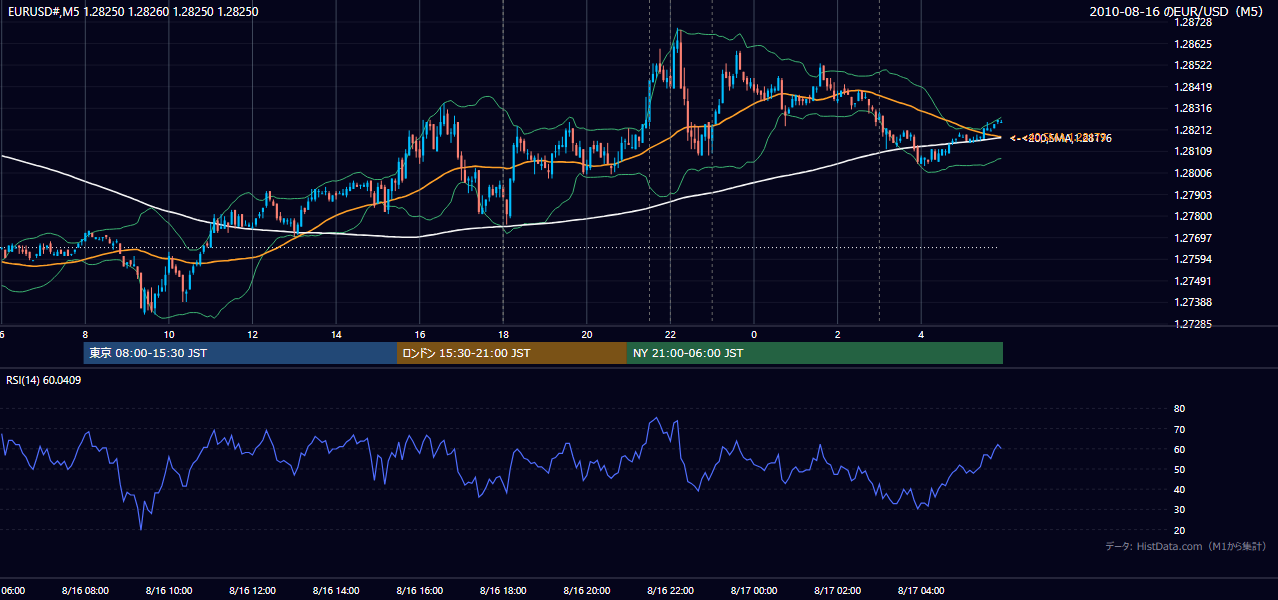Select the 東京 08:00-15:30 JST session bar
The image size is (1278, 600).
click(240, 353)
